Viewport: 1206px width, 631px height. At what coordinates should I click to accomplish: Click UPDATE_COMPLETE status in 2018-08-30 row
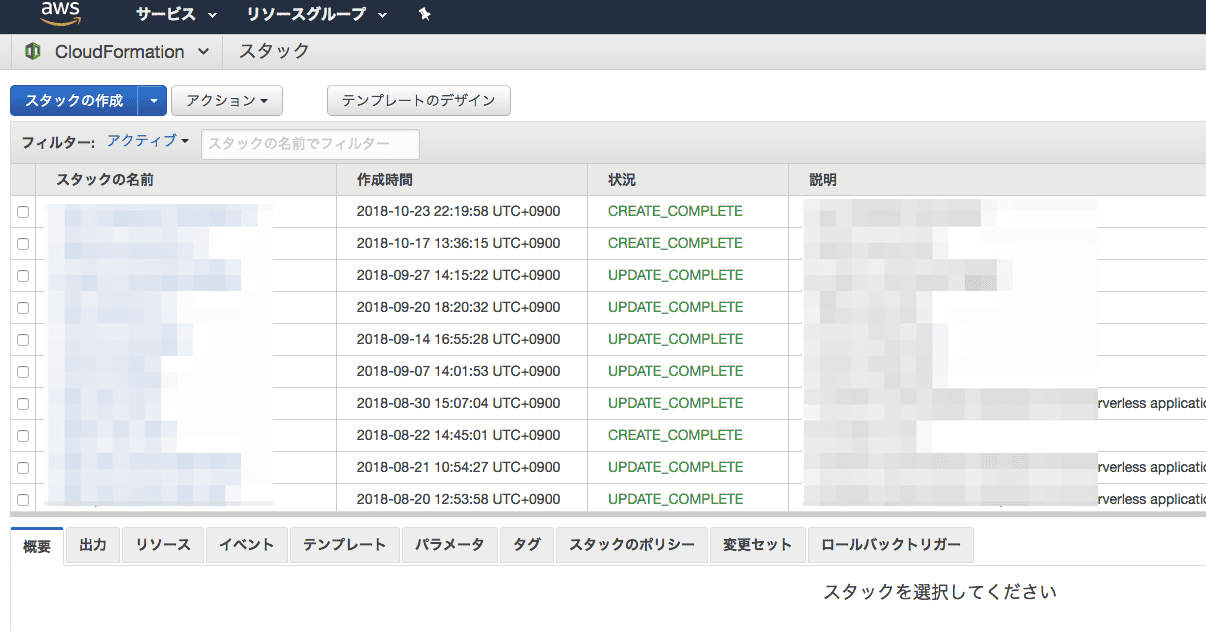tap(676, 403)
